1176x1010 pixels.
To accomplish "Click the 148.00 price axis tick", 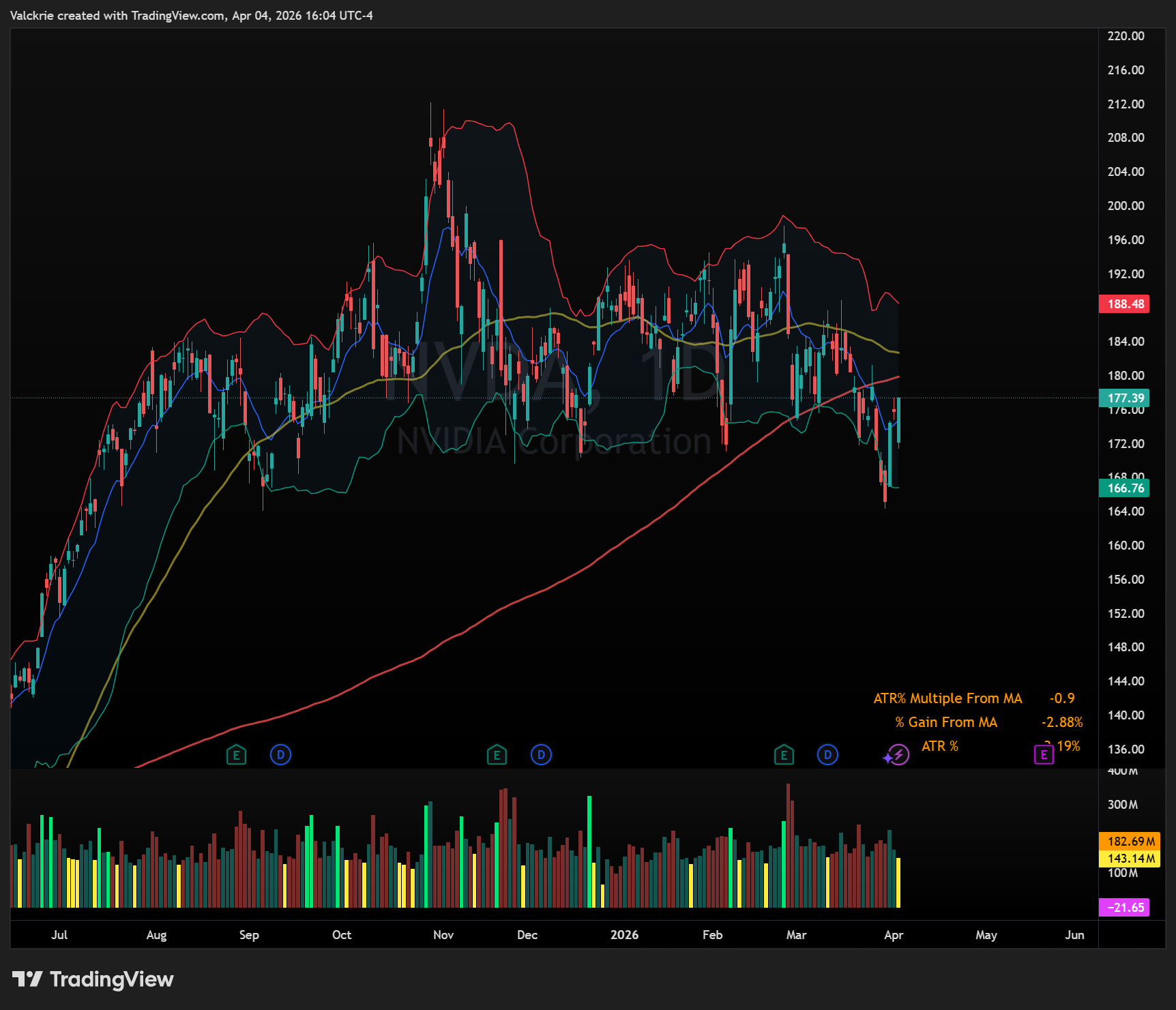I will (x=1126, y=647).
